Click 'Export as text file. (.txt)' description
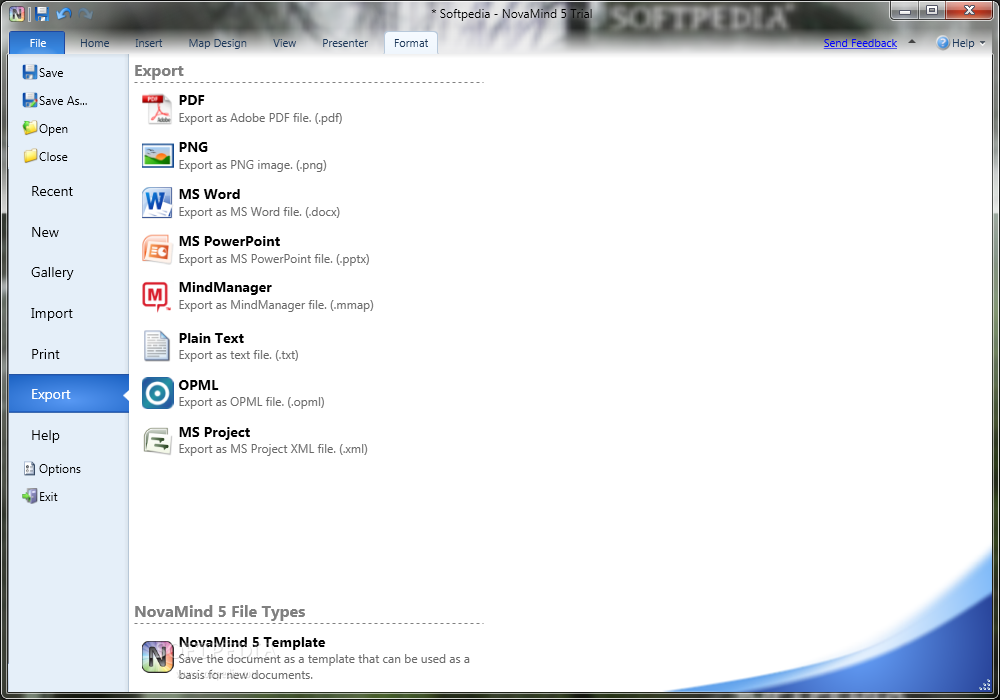The width and height of the screenshot is (1000, 700). pyautogui.click(x=239, y=354)
